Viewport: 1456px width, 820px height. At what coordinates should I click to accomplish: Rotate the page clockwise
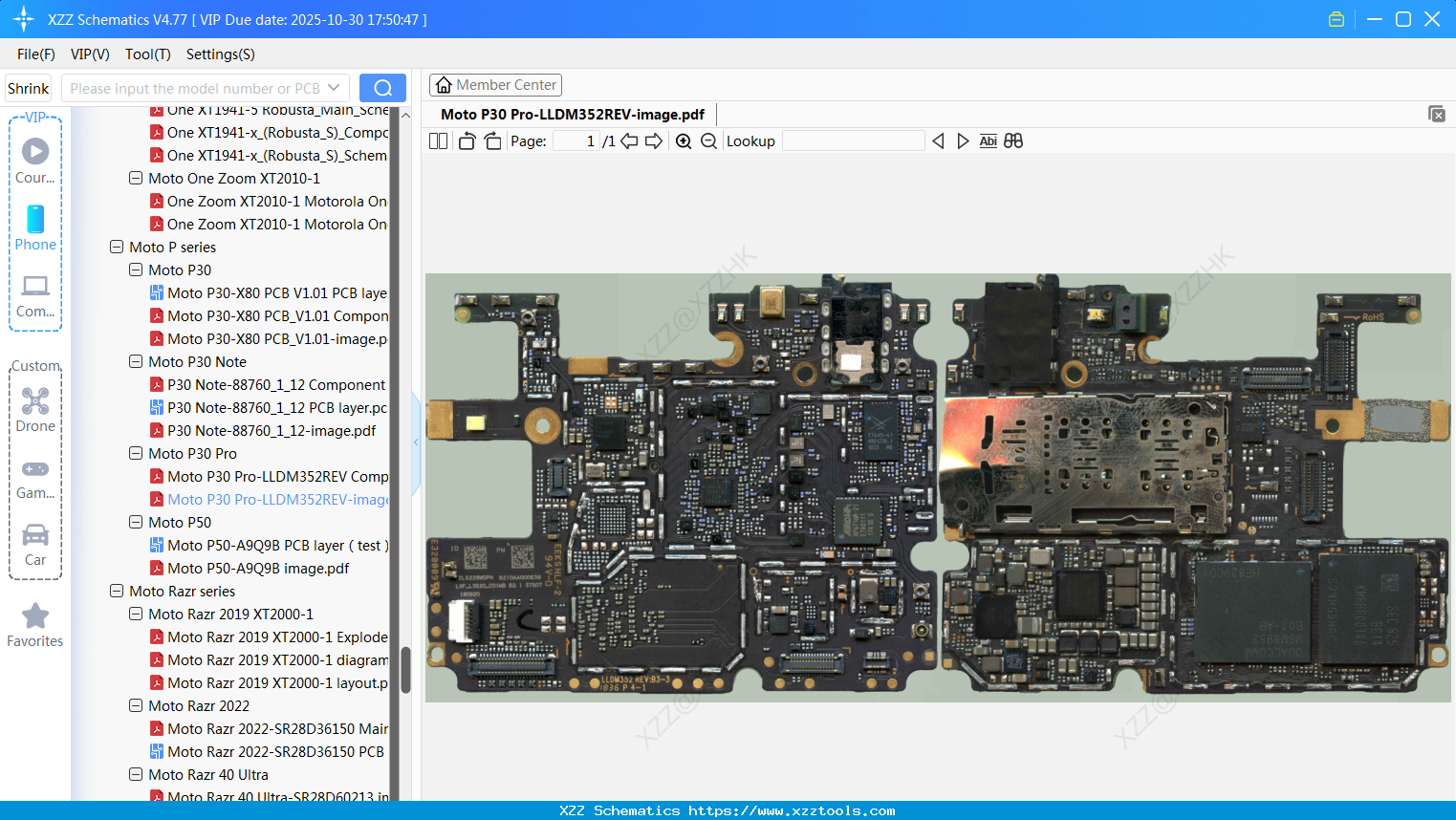(492, 141)
